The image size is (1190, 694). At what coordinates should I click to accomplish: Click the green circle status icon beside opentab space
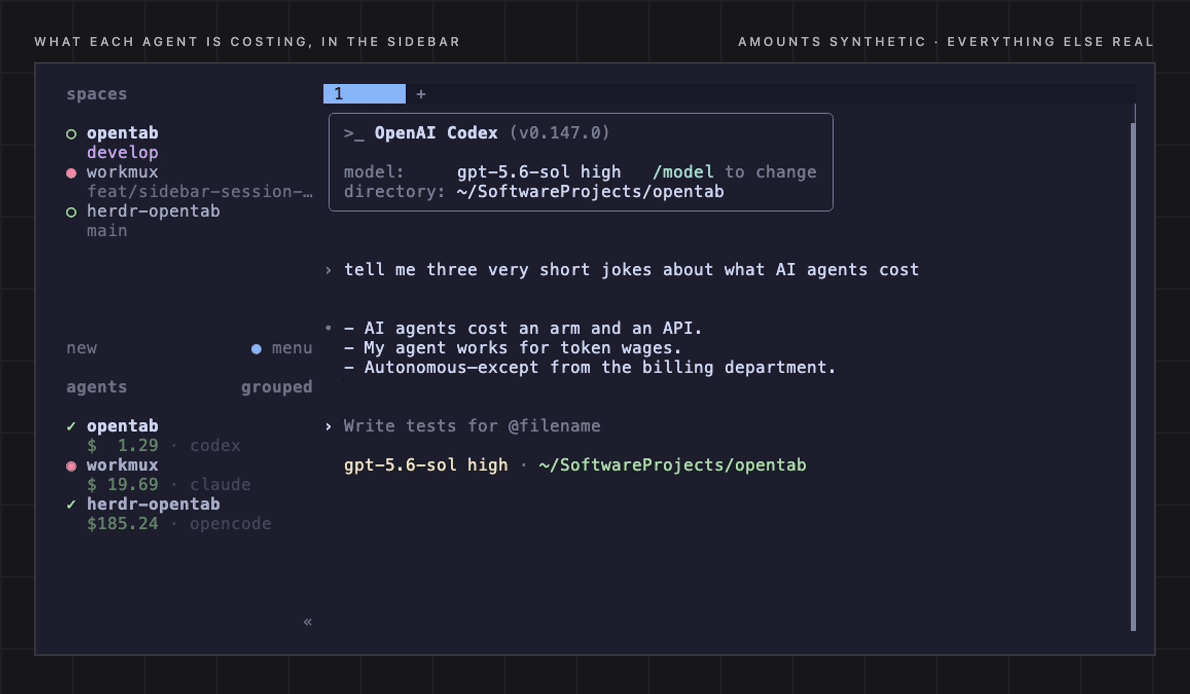point(71,134)
